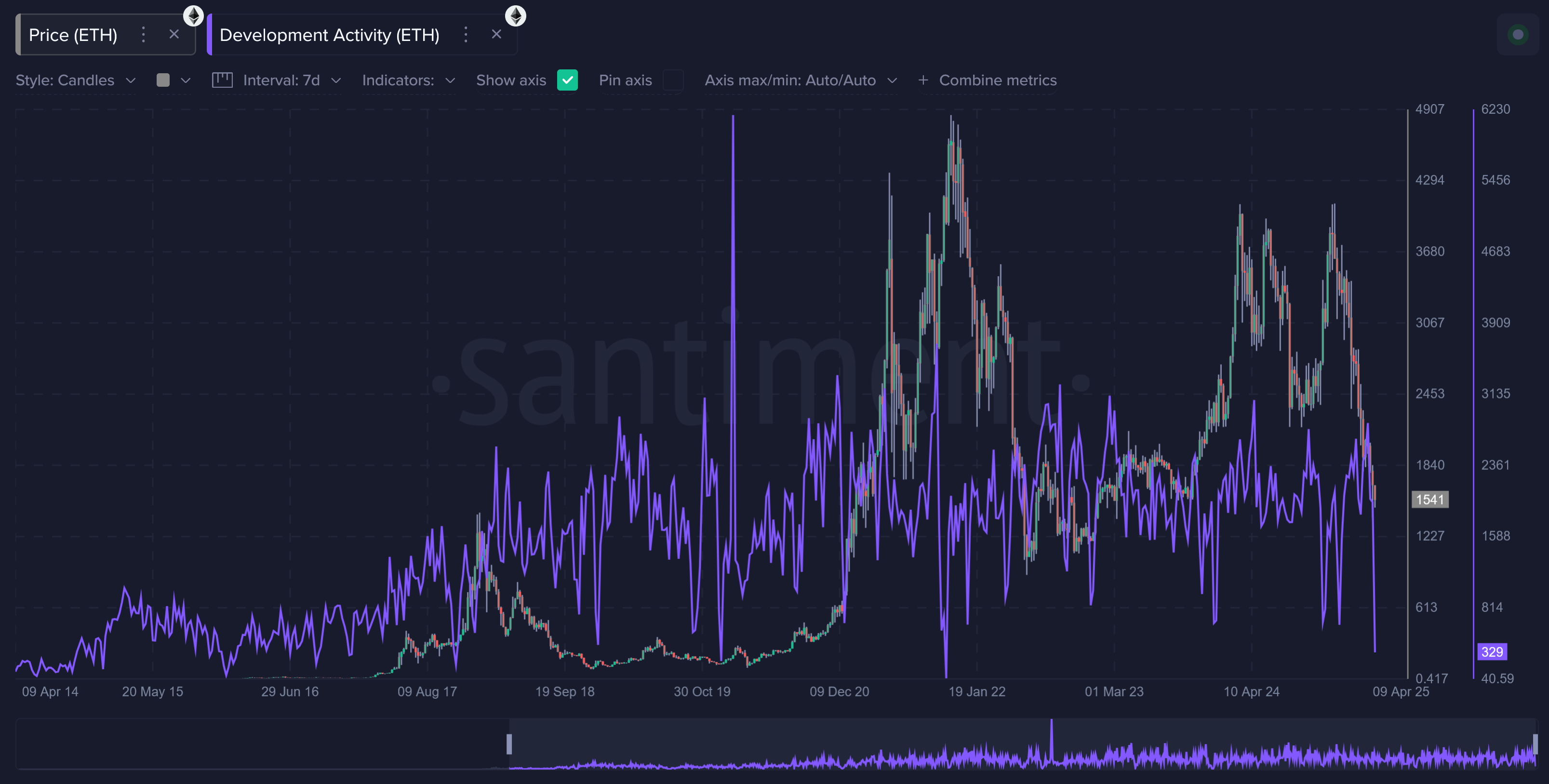Open Price (ETH) metric options menu
This screenshot has height=784, width=1549.
click(143, 34)
